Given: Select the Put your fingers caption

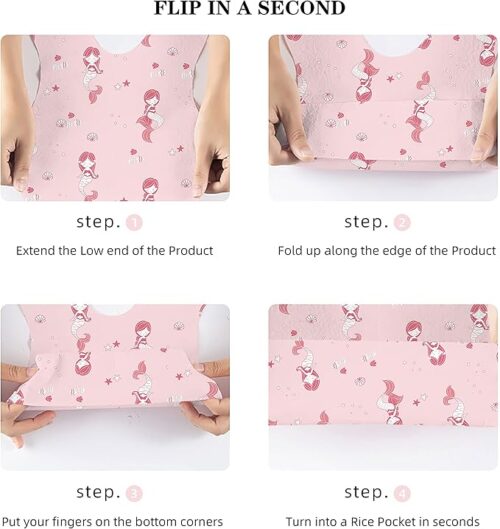Looking at the screenshot, I should coord(112,522).
